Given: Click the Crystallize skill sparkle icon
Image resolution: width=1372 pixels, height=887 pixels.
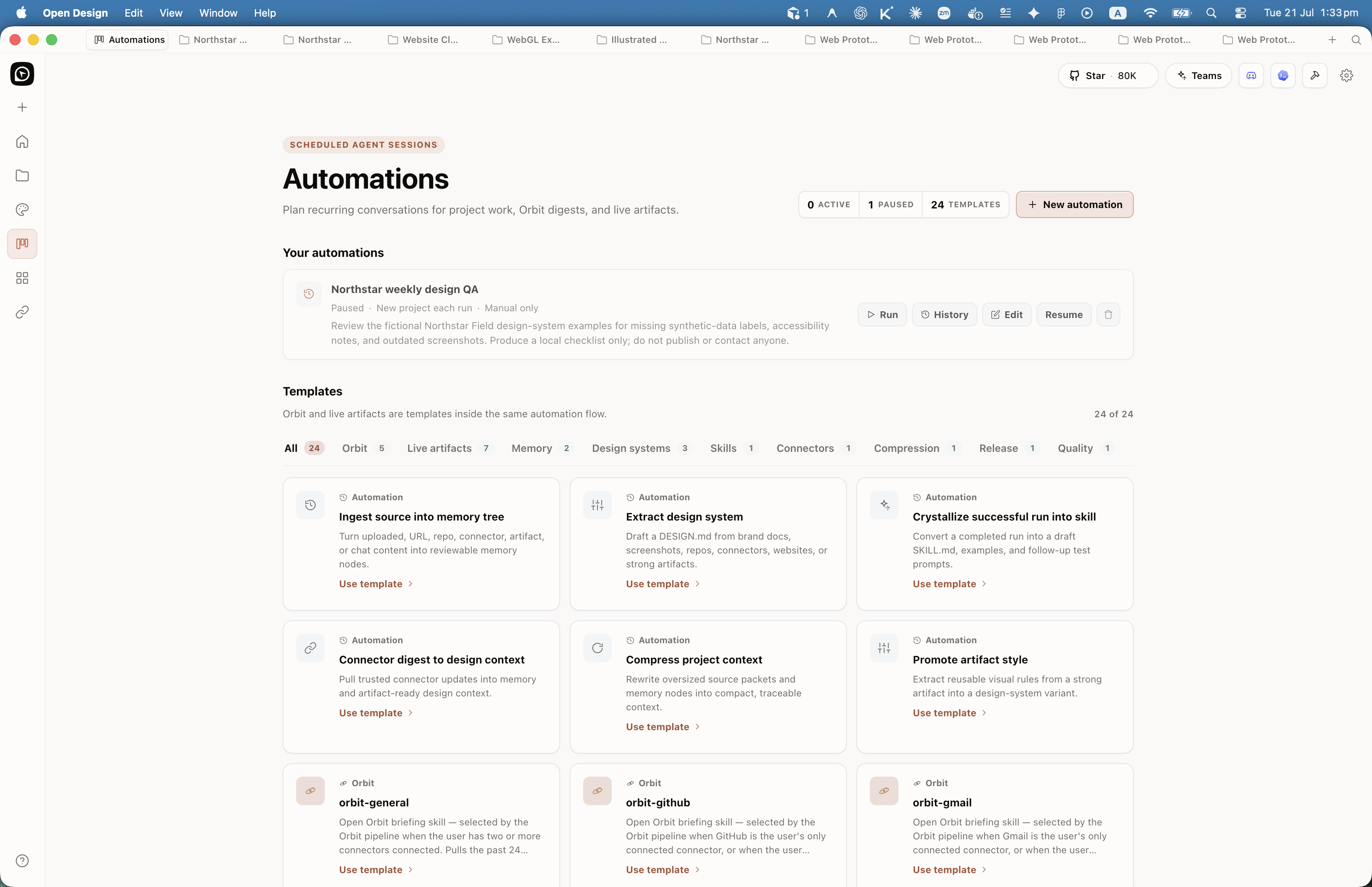Looking at the screenshot, I should tap(884, 505).
